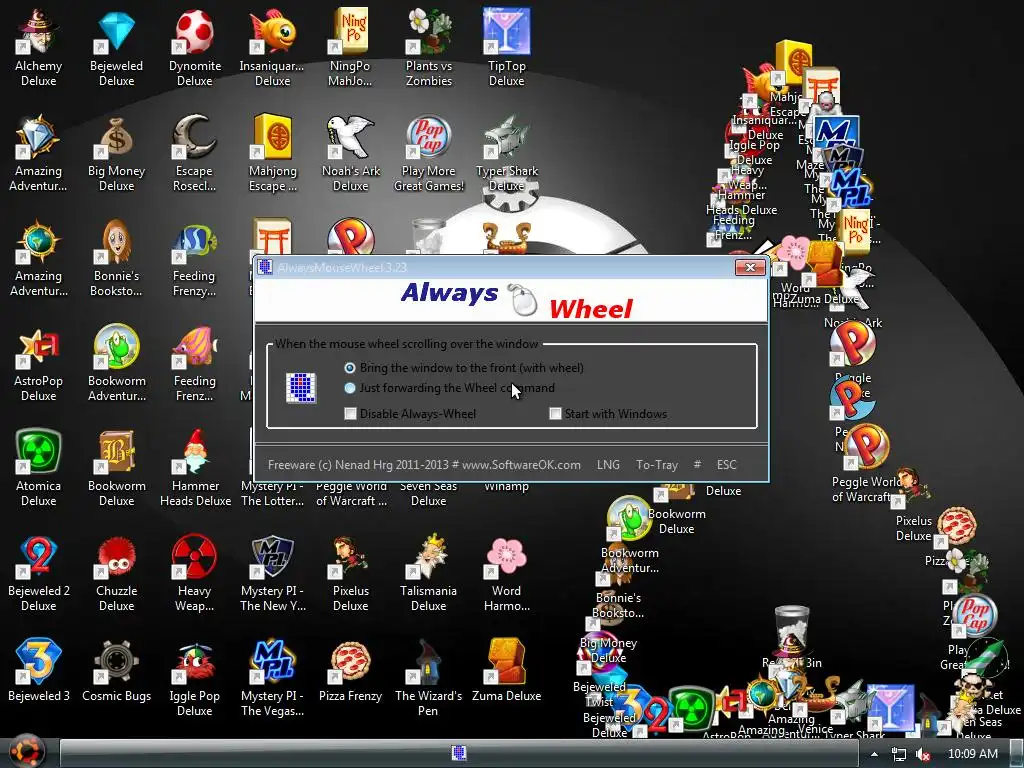Enable the Start with Windows checkbox
Image resolution: width=1024 pixels, height=768 pixels.
(555, 413)
